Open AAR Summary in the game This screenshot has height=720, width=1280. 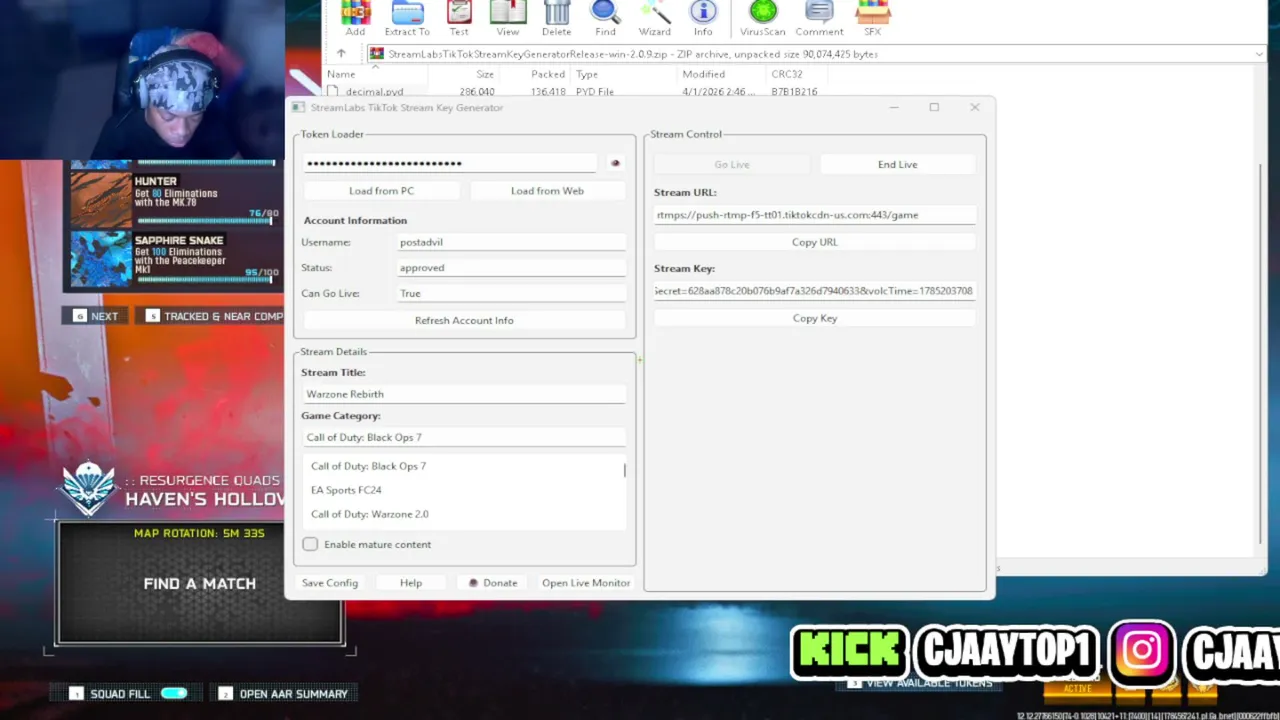click(283, 693)
